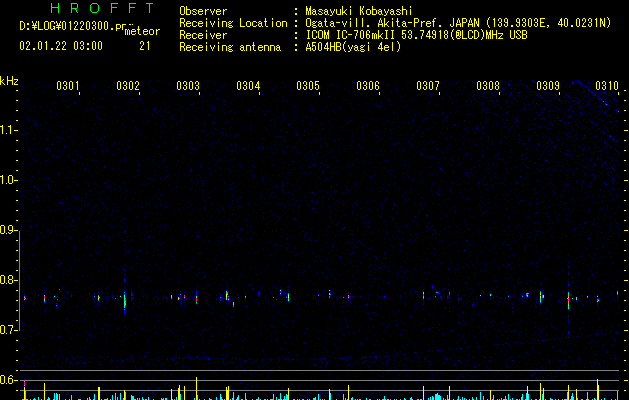The image size is (629, 400).
Task: Click the 0307 time marker
Action: pos(428,85)
